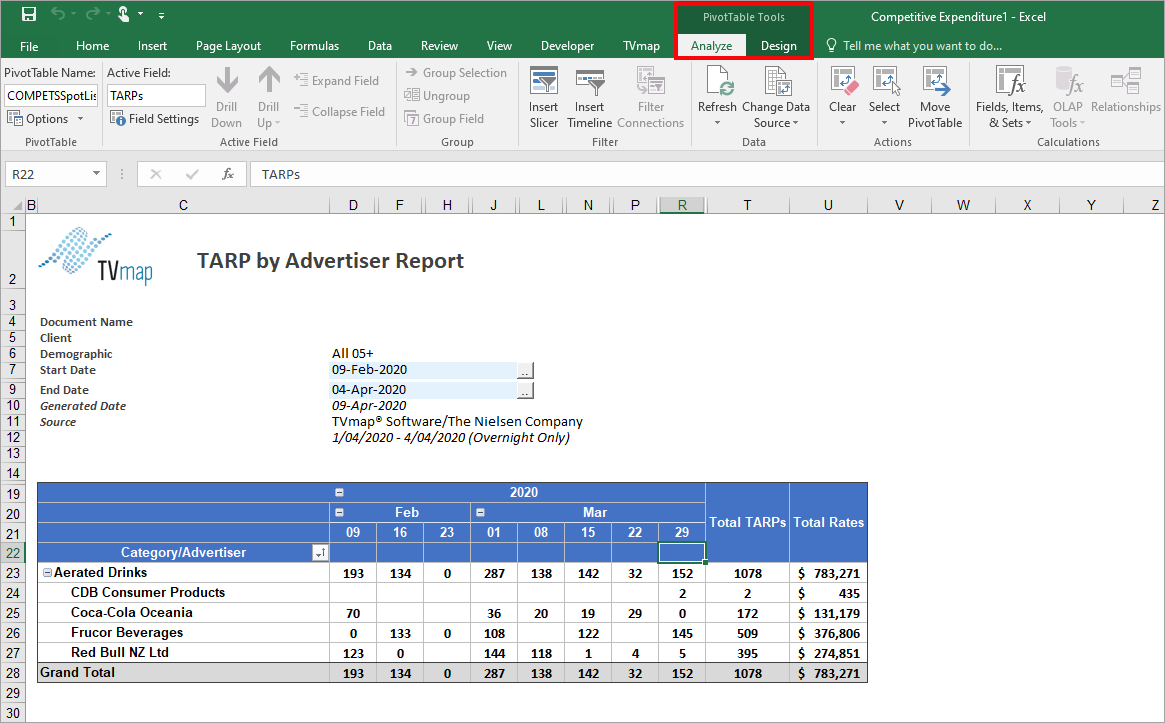Click into the formula bar showing TARPs
Viewport: 1165px width, 723px height.
(x=706, y=174)
